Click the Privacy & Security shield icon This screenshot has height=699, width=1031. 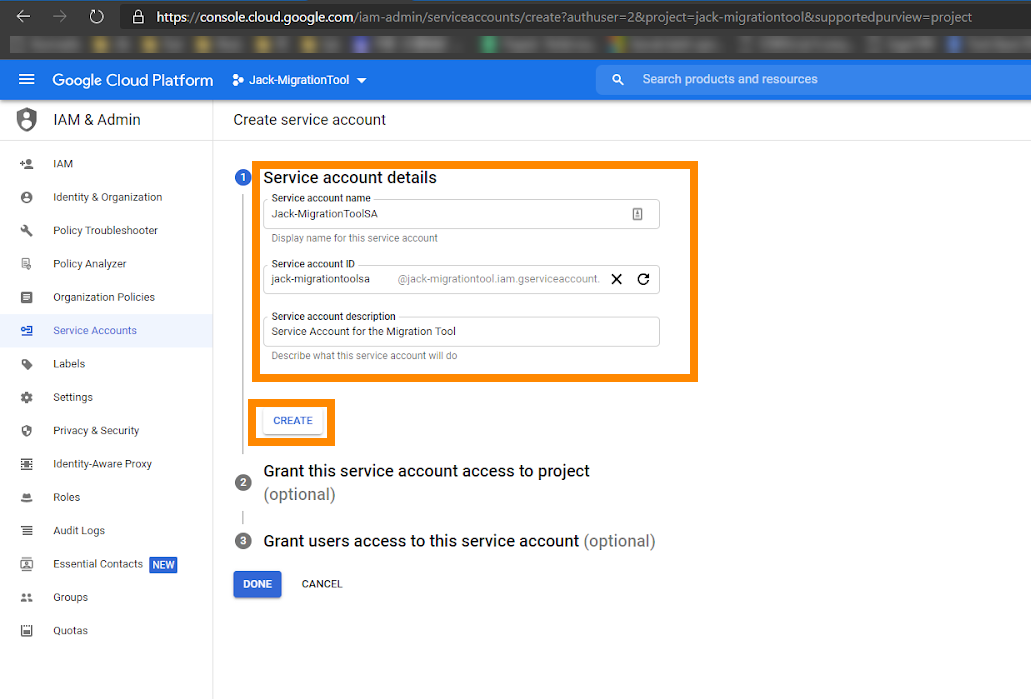(x=26, y=431)
